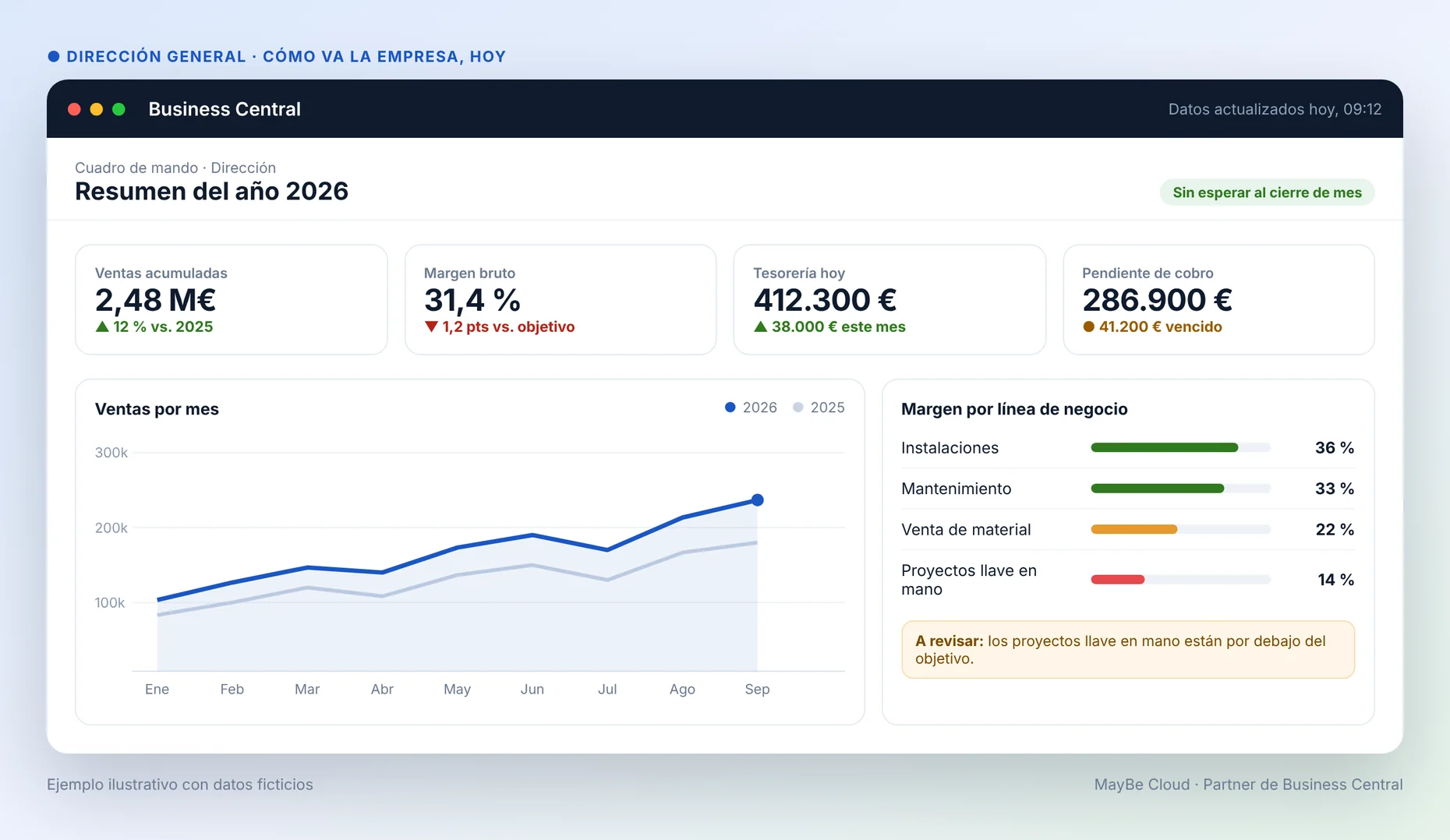This screenshot has width=1450, height=840.
Task: Click the 286.900 € value
Action: tap(1157, 300)
